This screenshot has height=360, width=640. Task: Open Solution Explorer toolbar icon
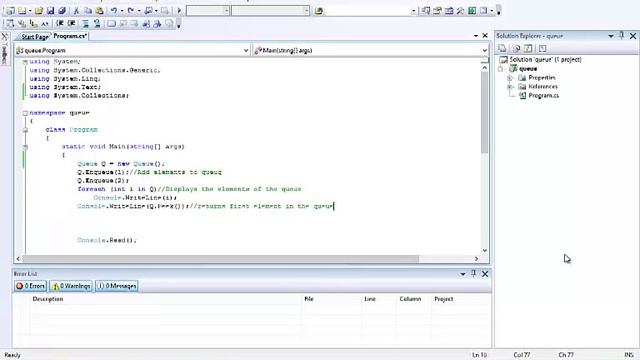(426, 11)
